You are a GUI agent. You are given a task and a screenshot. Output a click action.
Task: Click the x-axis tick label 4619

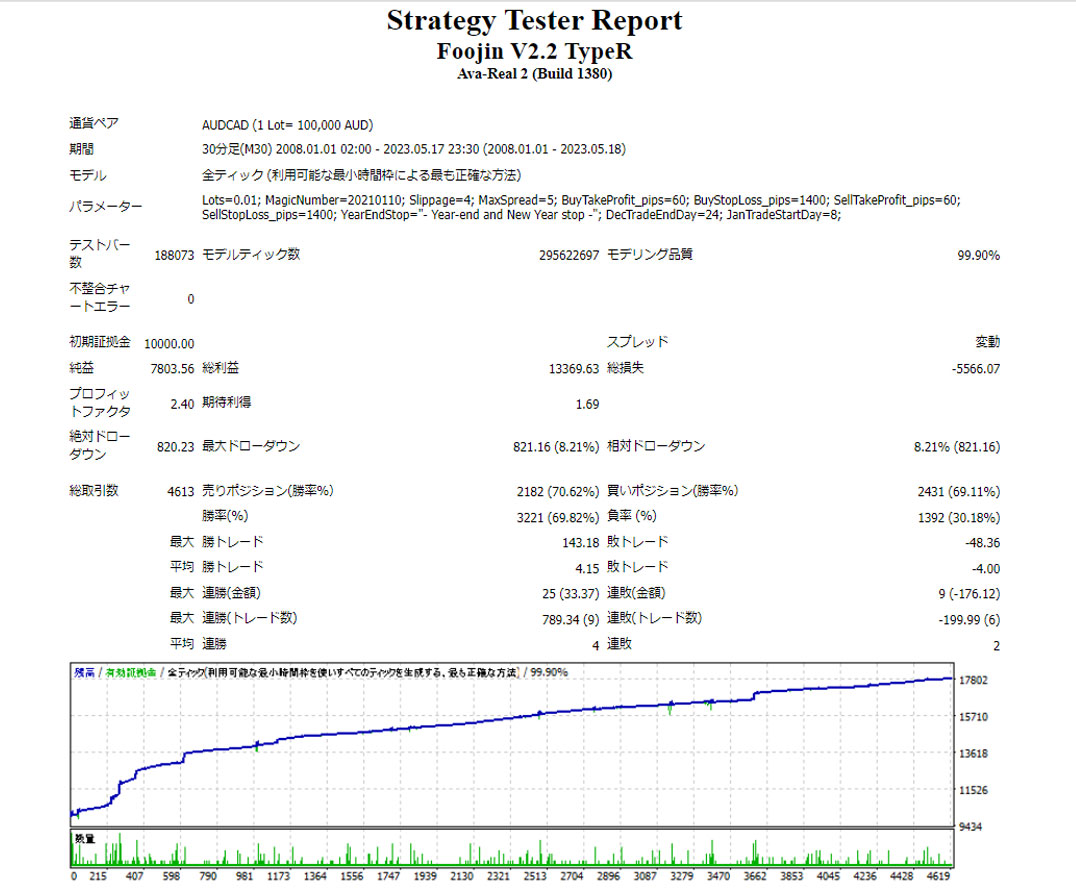coord(938,876)
